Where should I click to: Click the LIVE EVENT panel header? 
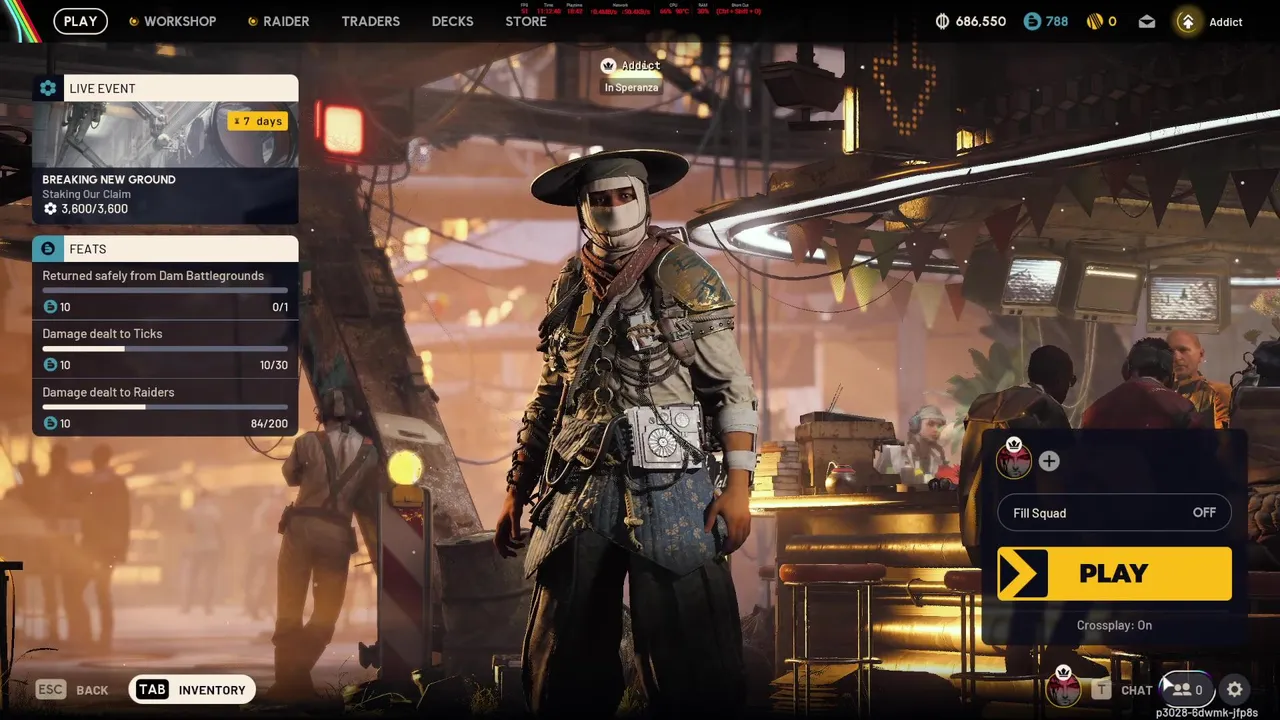pos(165,88)
